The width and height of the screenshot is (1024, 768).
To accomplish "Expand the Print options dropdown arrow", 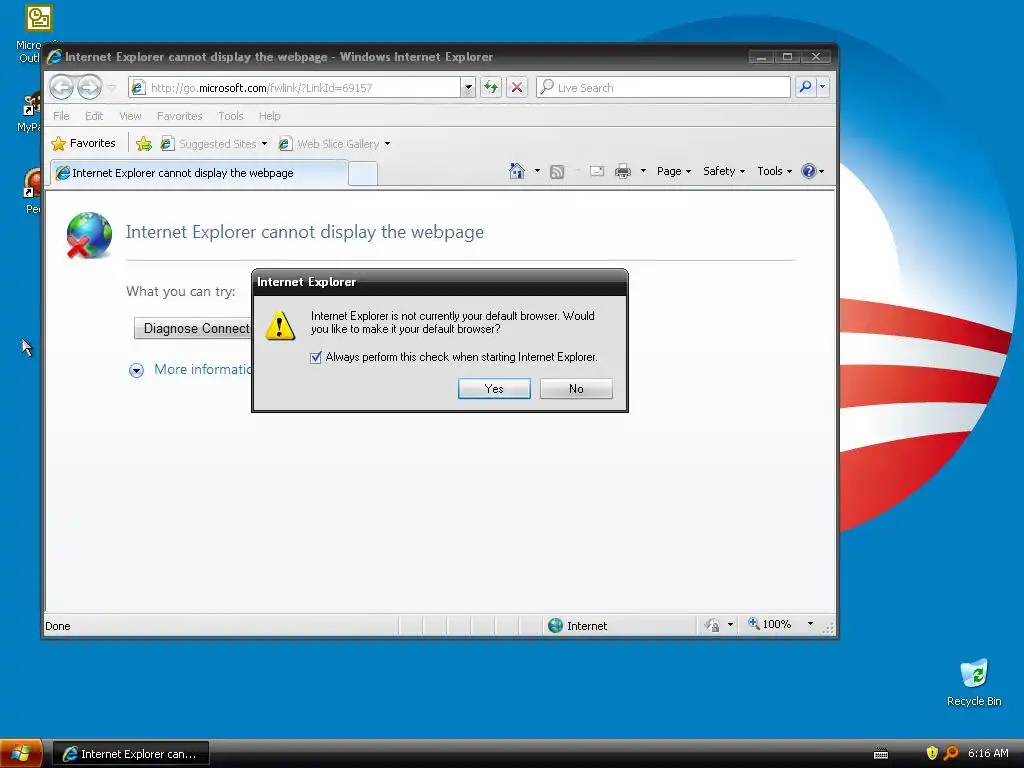I will [643, 171].
